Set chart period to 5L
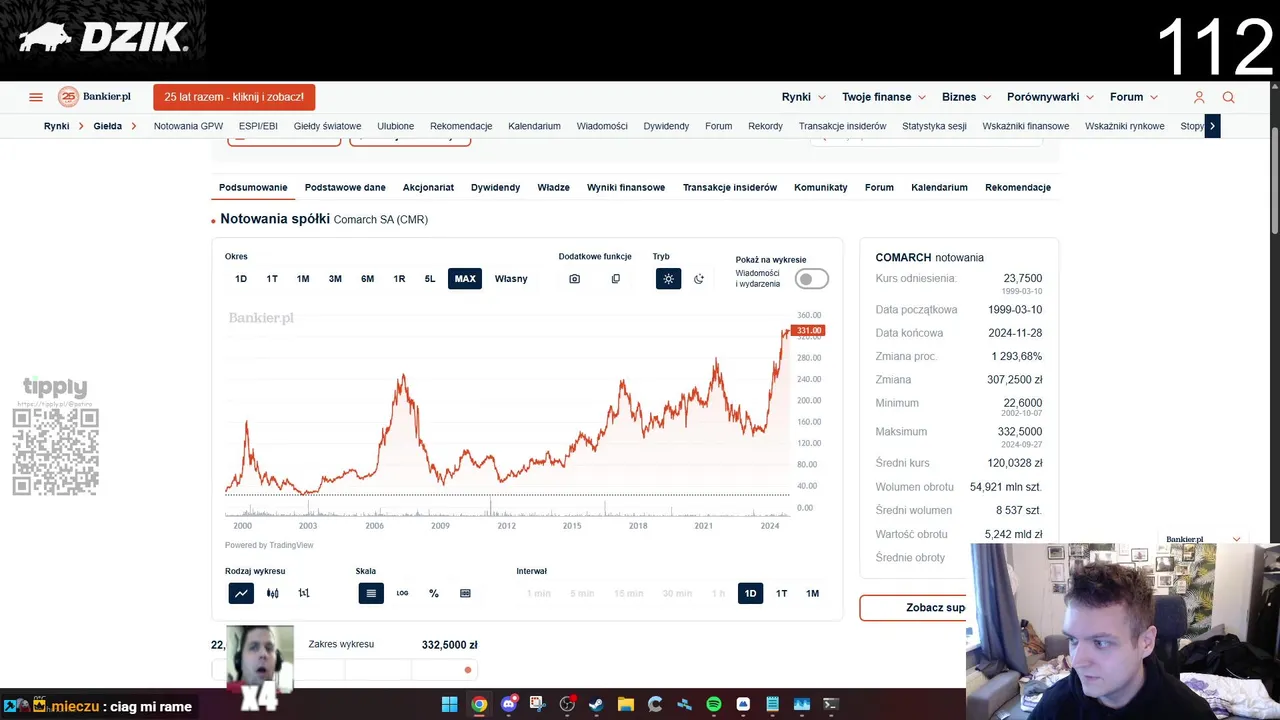 430,279
